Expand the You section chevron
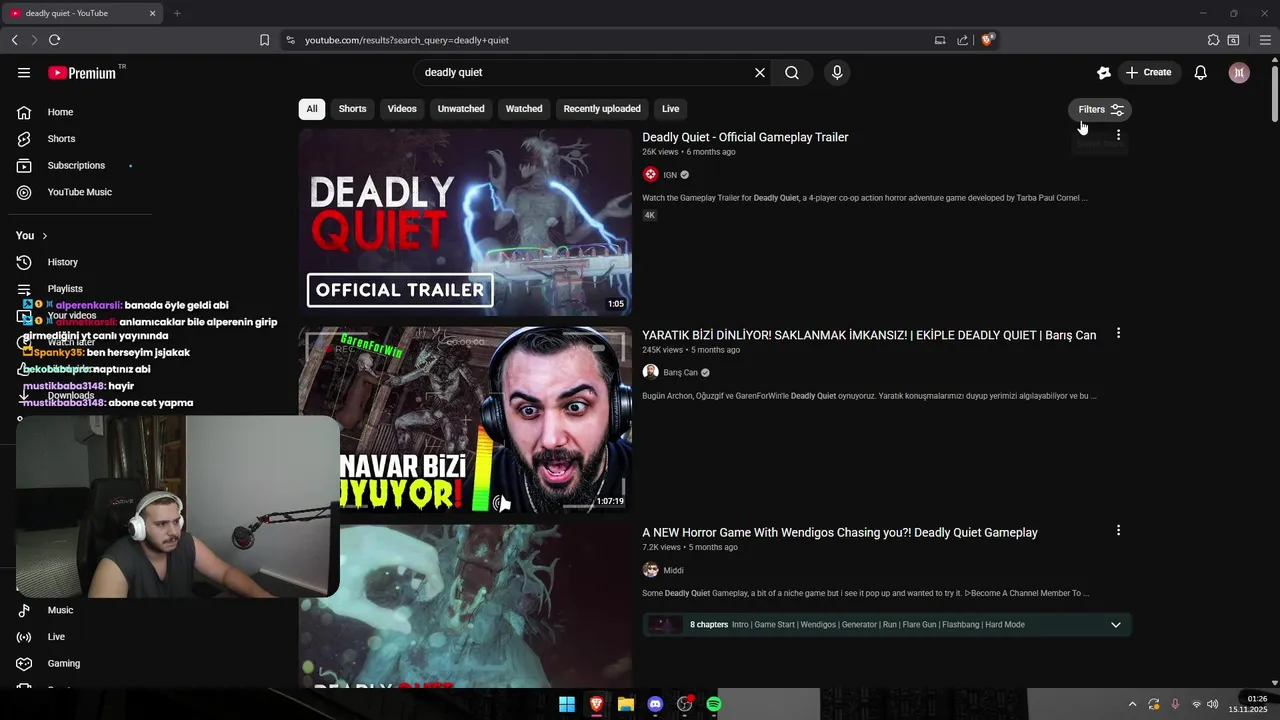This screenshot has width=1280, height=720. [44, 236]
